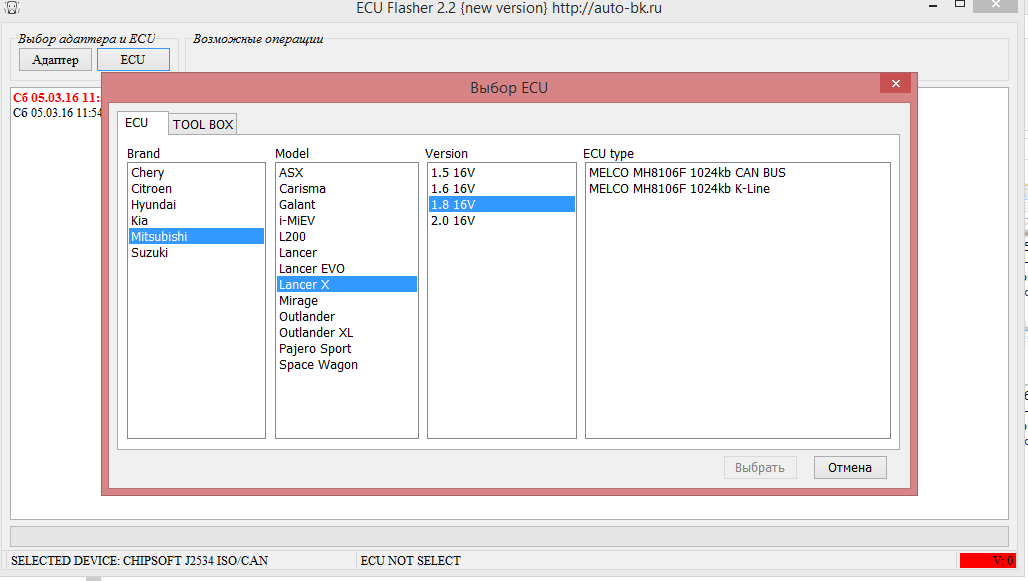Viewport: 1028px width, 581px height.
Task: Click SELECTED DEVICE: CHIPSOFT J2534 ISO/CAN status text
Action: [x=140, y=561]
